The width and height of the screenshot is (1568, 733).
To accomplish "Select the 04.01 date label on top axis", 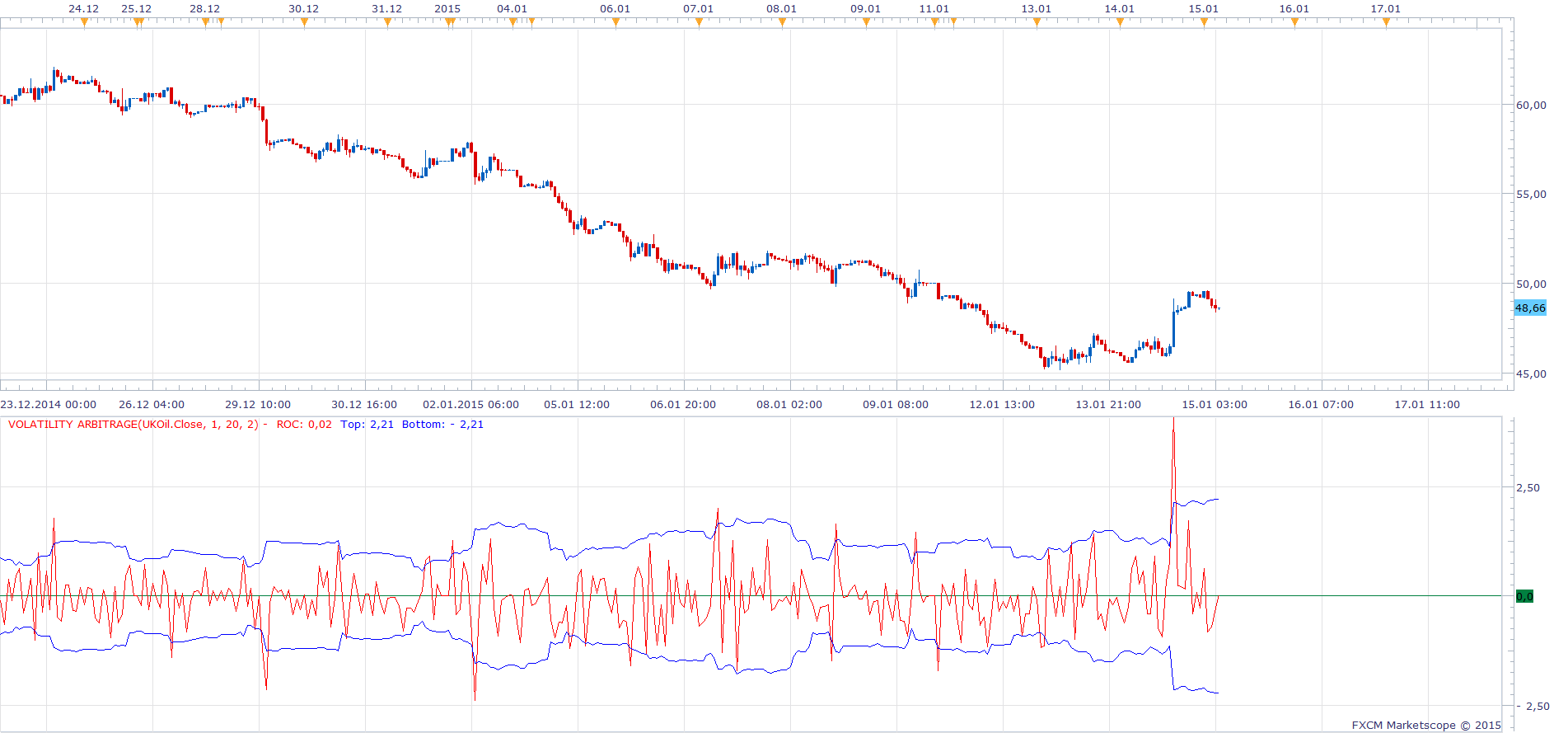I will click(512, 9).
